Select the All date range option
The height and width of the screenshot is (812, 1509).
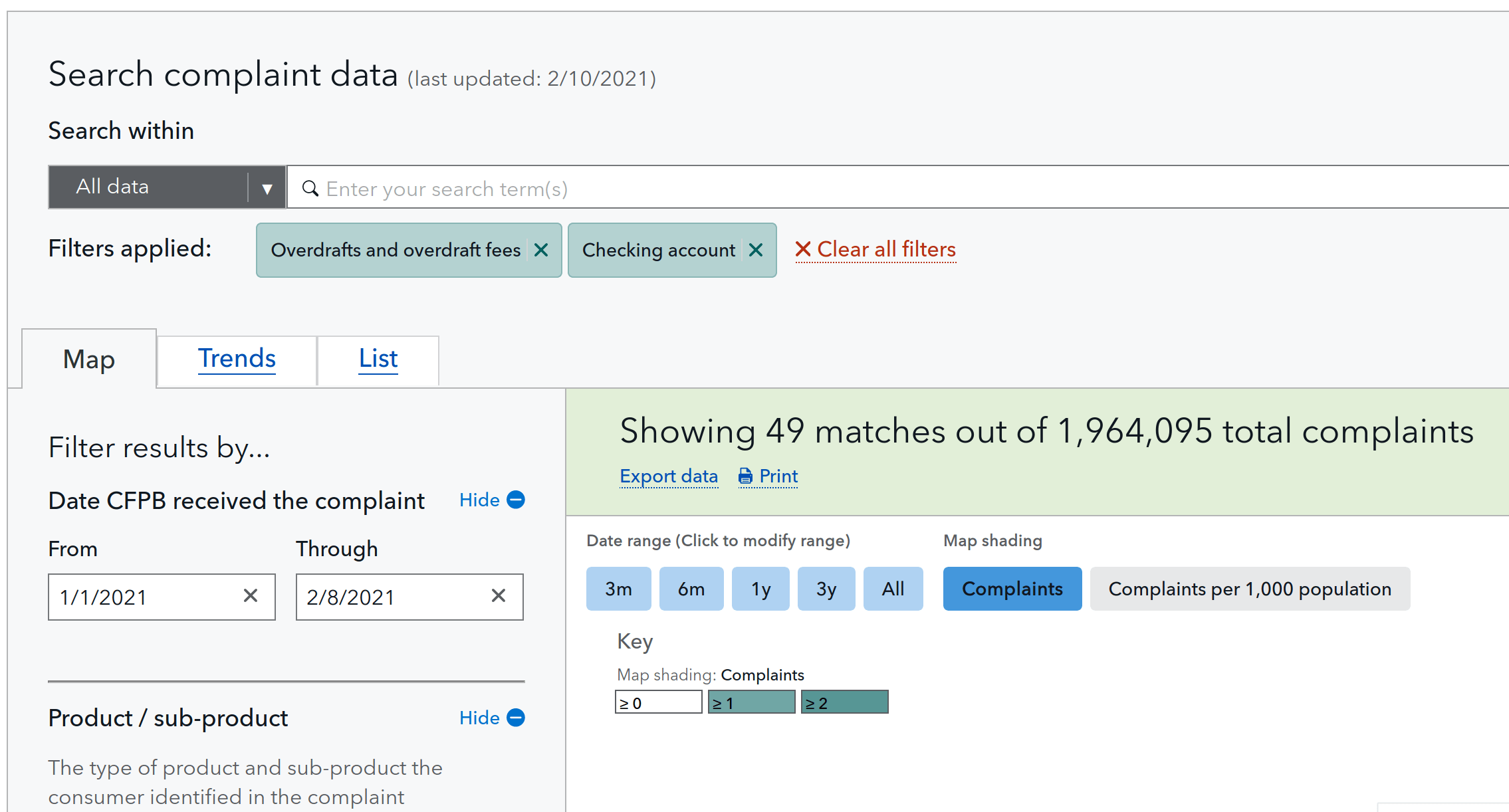pyautogui.click(x=893, y=588)
